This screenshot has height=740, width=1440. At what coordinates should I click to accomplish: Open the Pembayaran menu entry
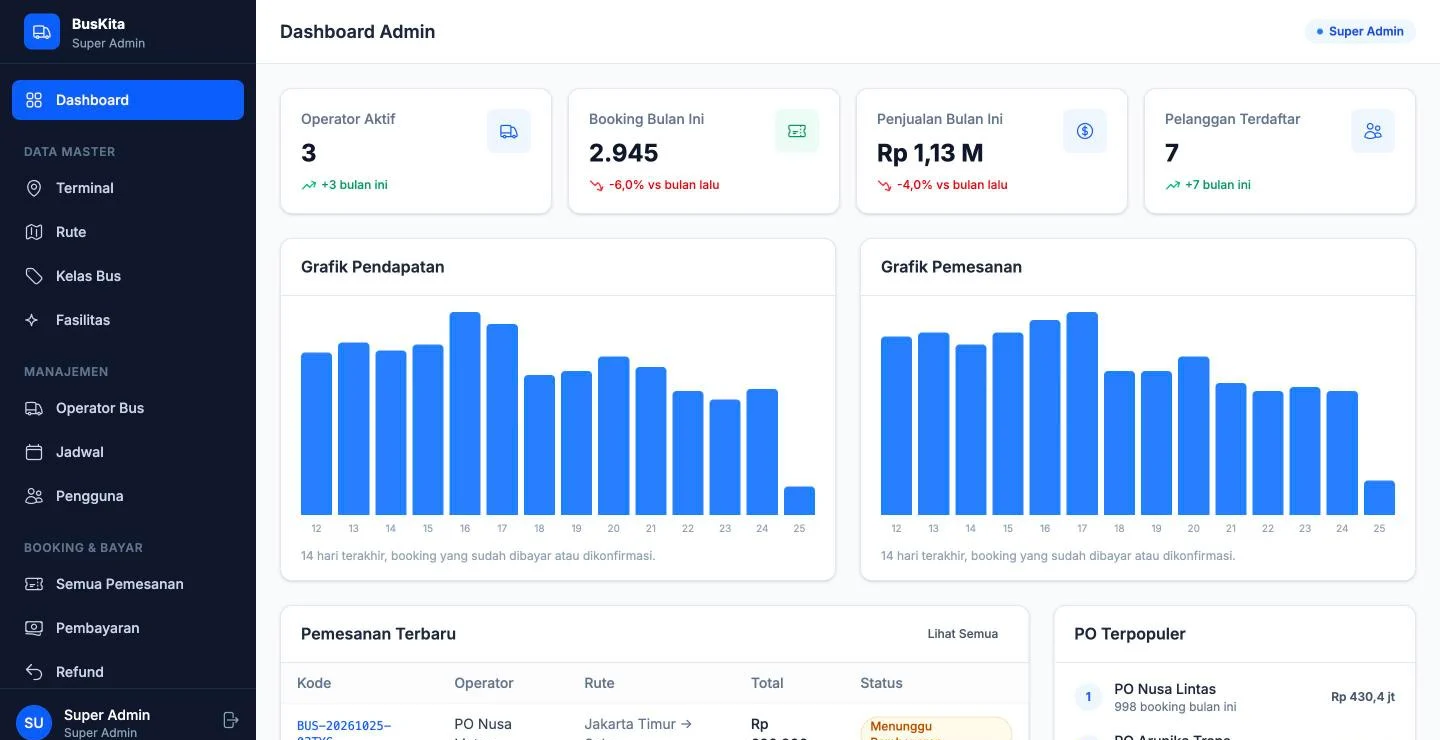click(x=128, y=628)
